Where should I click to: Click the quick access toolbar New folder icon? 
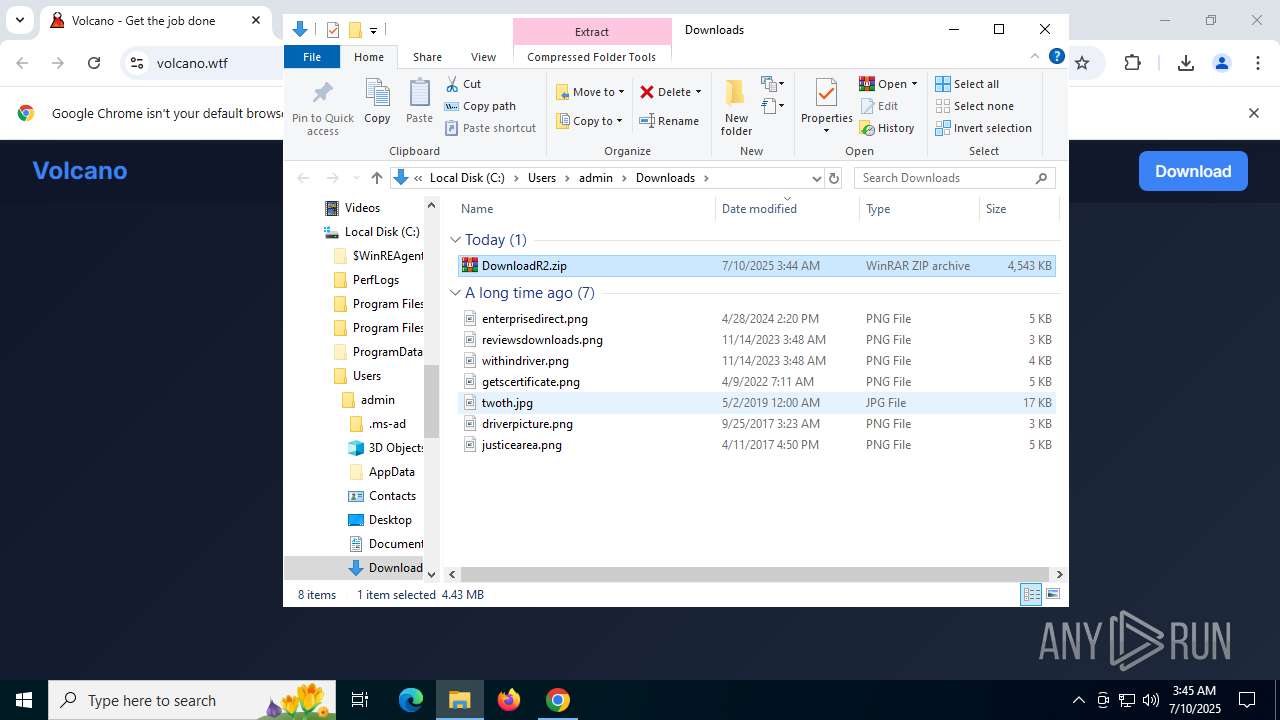coord(354,30)
